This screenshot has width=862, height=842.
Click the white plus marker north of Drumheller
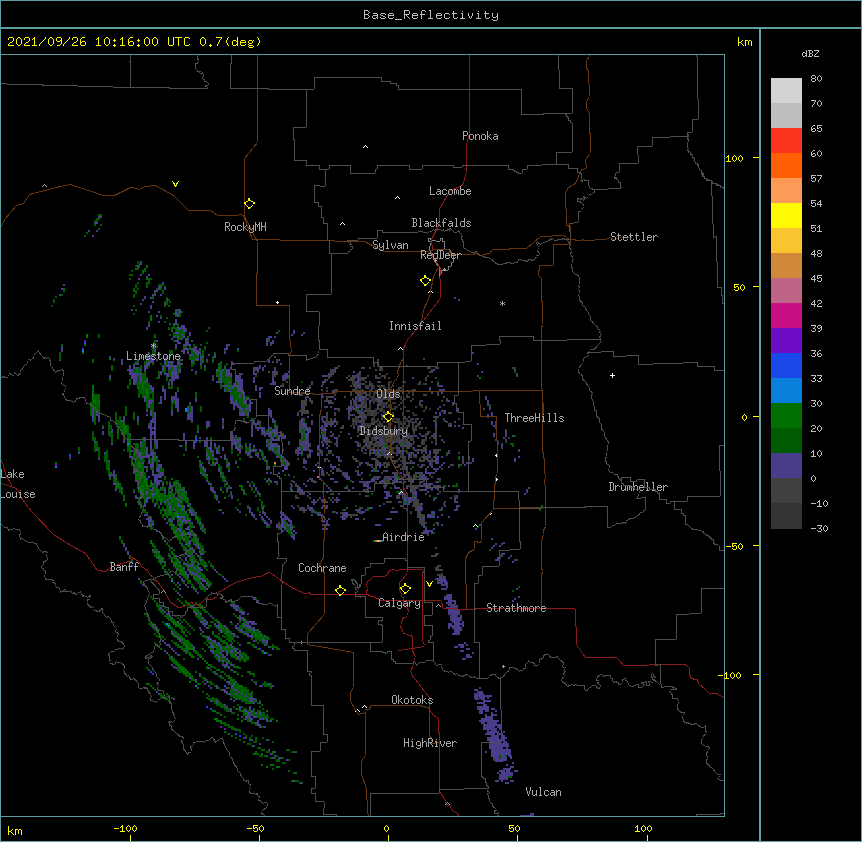click(612, 375)
